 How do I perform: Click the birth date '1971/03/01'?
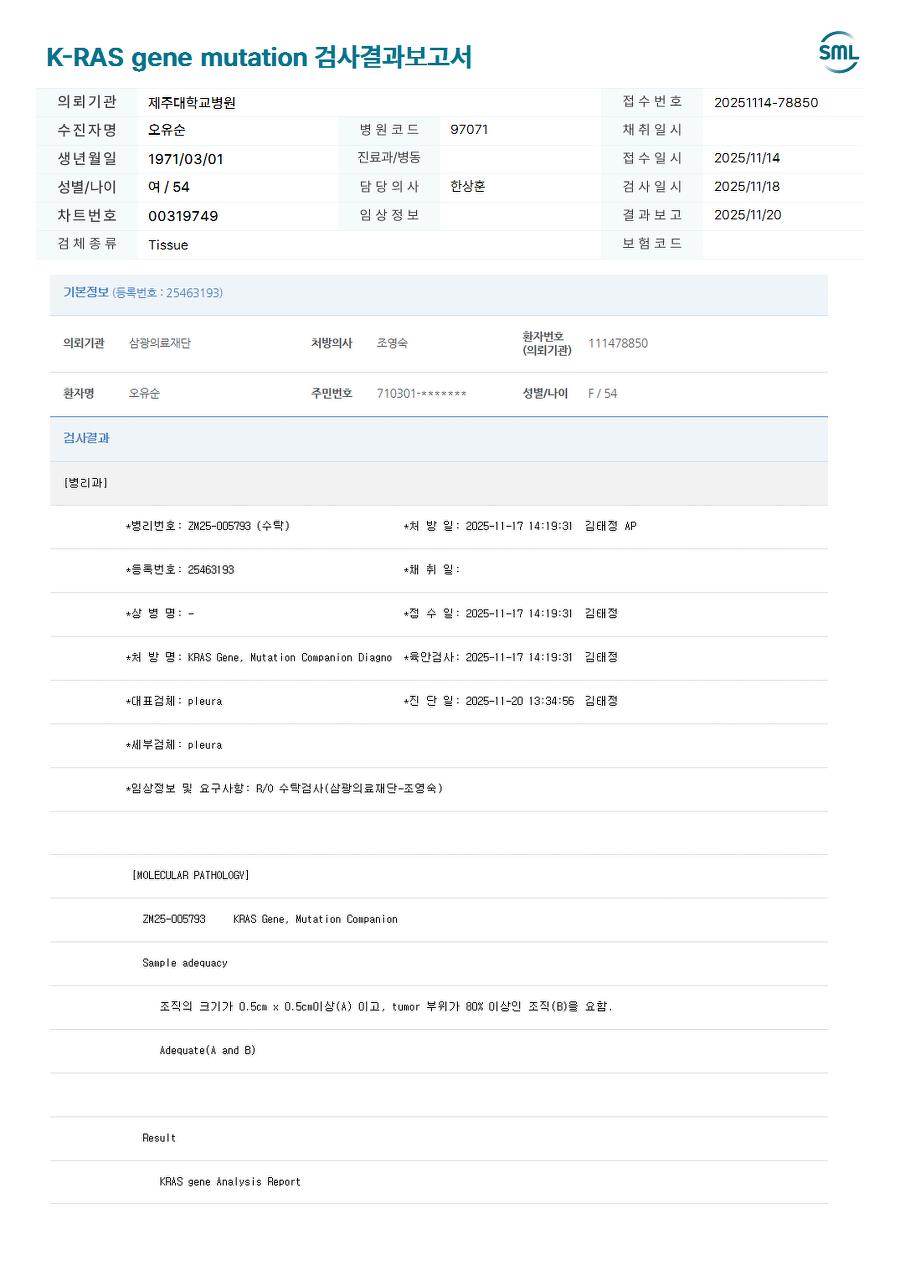[186, 159]
